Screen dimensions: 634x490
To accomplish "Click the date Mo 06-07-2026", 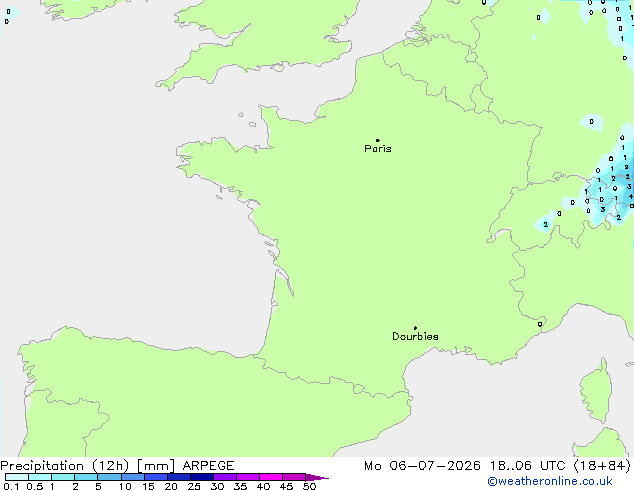I will click(x=422, y=466).
